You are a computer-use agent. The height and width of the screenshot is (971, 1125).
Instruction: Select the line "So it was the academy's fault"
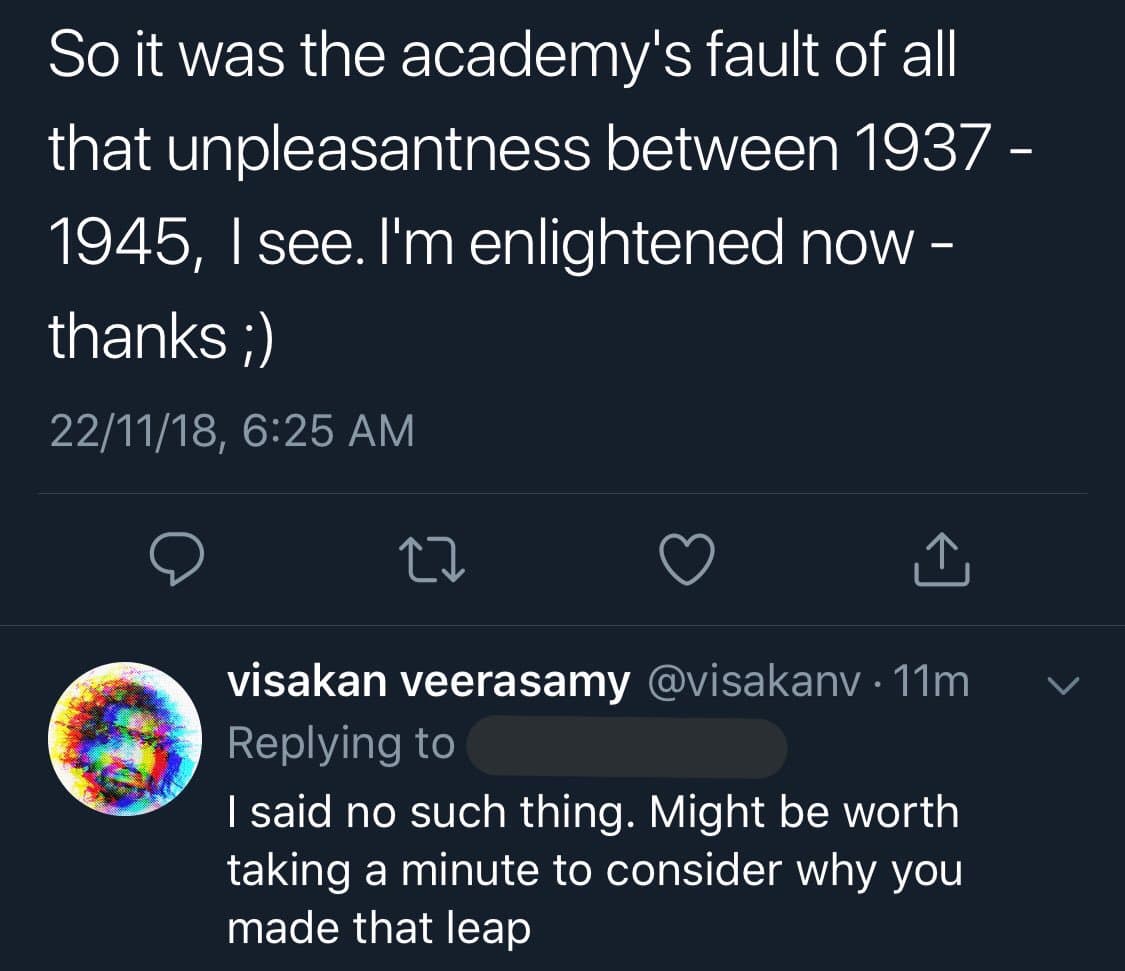point(502,60)
